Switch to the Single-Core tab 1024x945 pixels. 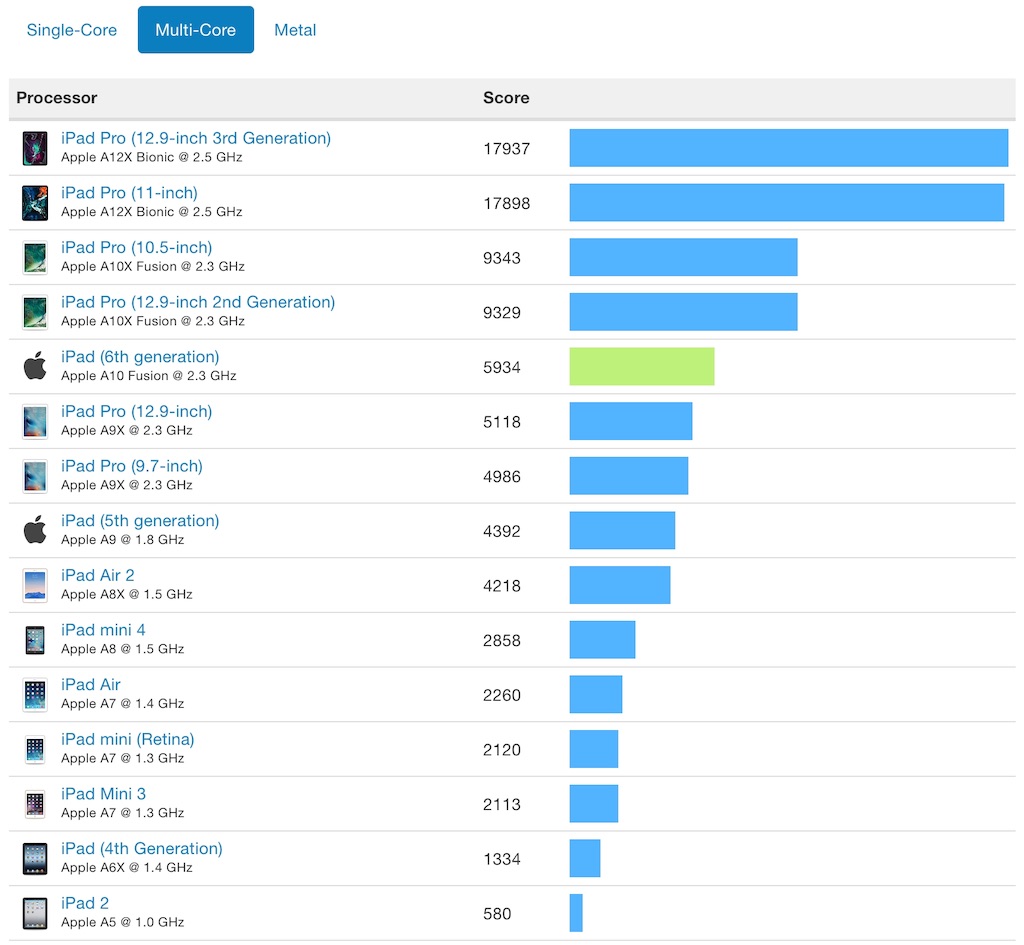click(x=72, y=30)
